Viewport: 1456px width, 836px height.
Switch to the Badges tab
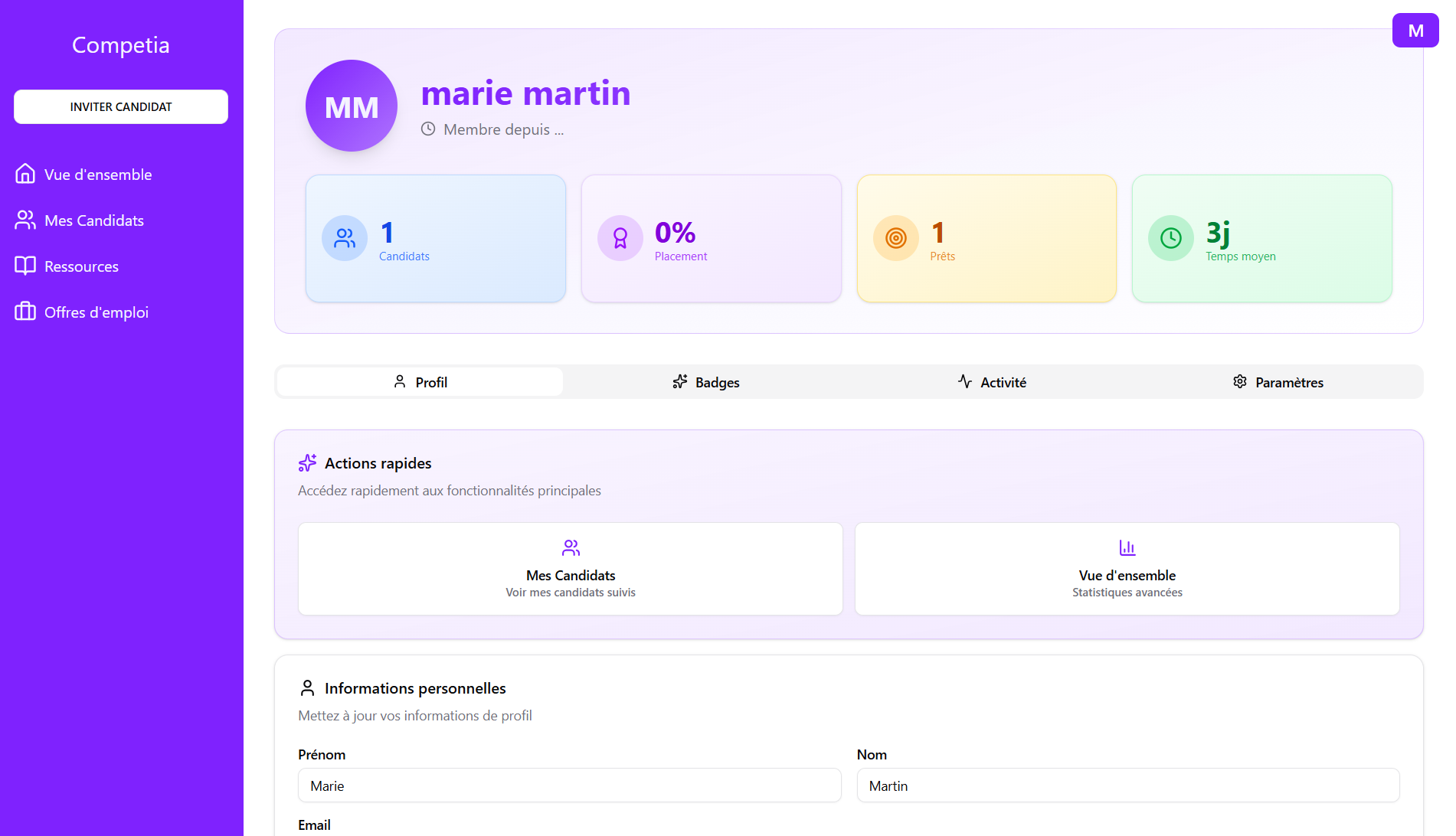click(x=705, y=382)
